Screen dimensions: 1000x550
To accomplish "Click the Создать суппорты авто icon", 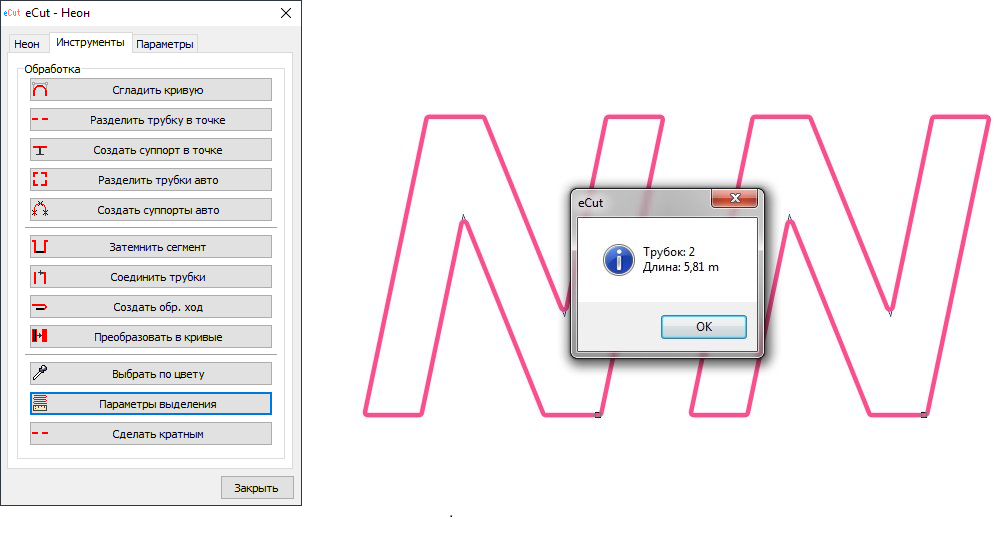I will click(x=40, y=210).
